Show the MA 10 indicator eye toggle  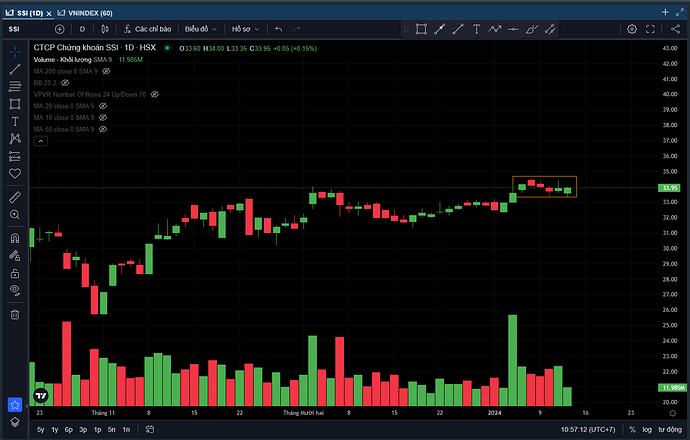click(x=103, y=117)
